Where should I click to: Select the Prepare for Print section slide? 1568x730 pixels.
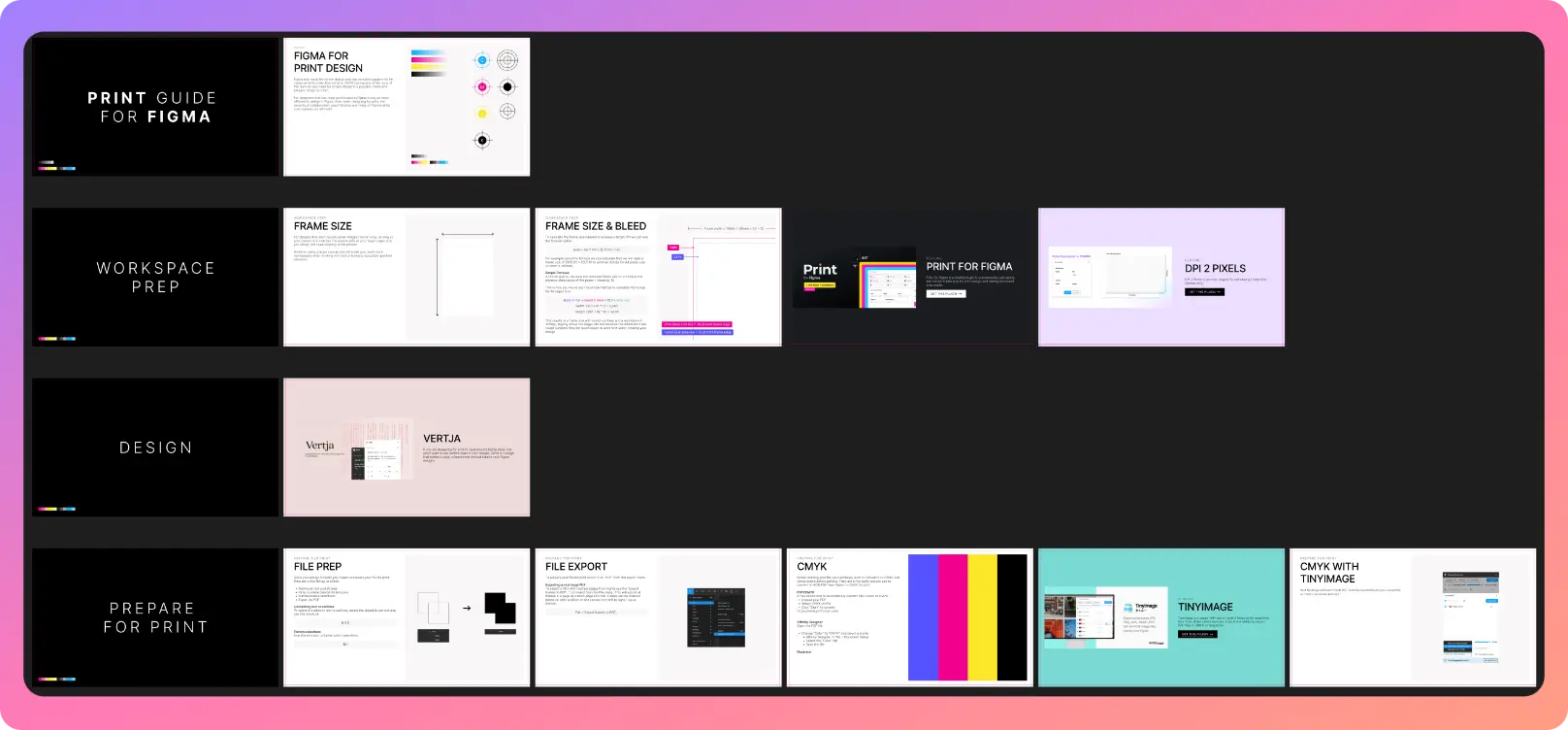click(155, 617)
